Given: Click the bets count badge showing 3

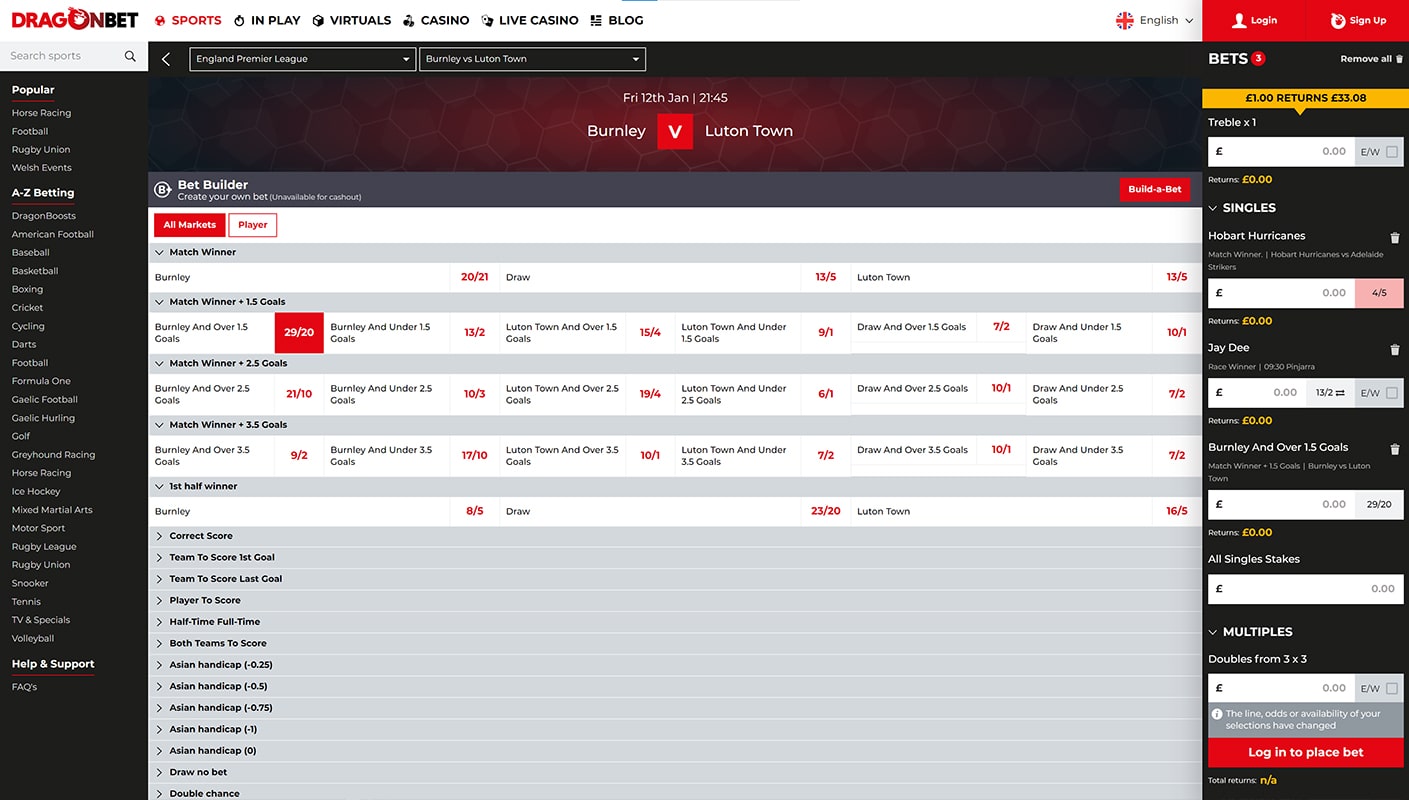Looking at the screenshot, I should [x=1258, y=58].
